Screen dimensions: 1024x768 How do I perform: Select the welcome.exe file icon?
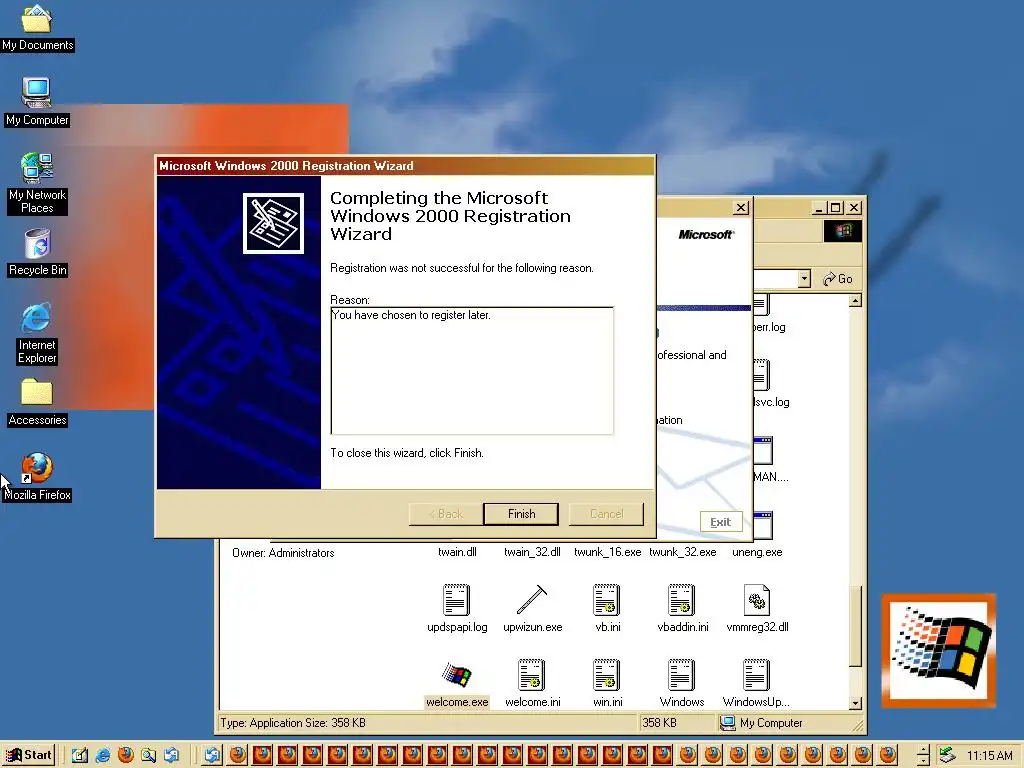click(x=456, y=675)
